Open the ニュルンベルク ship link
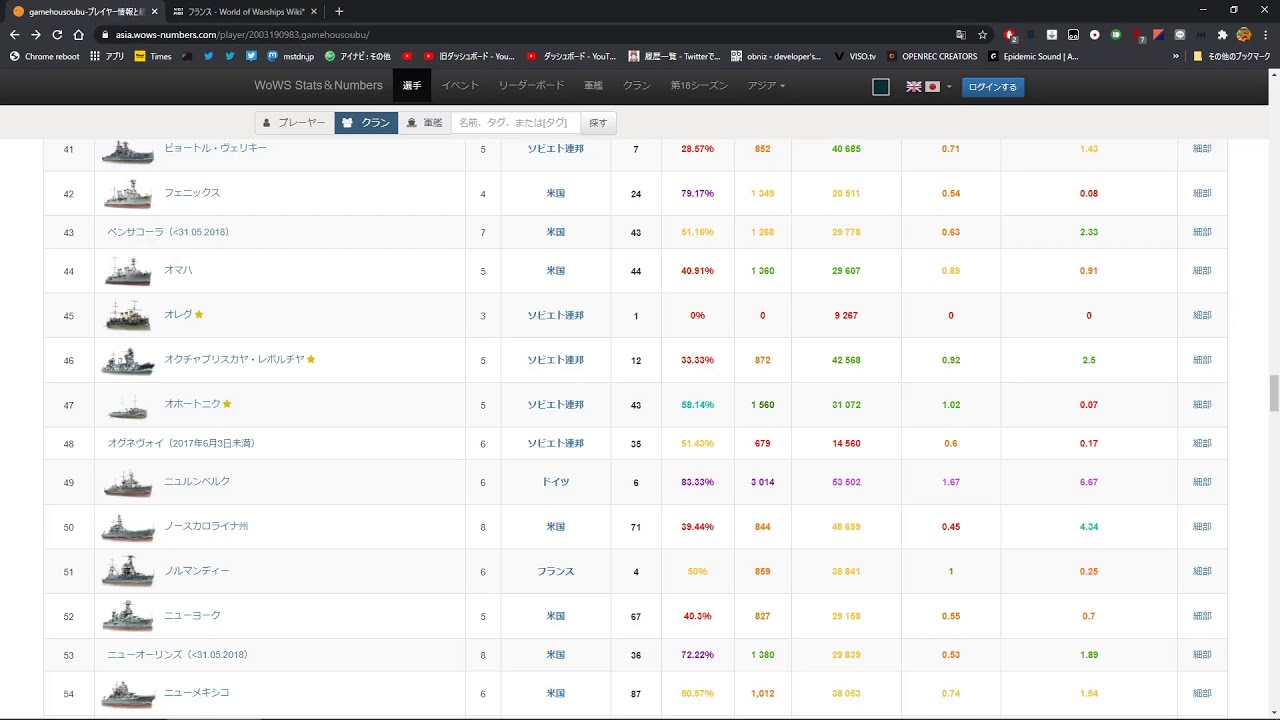The height and width of the screenshot is (720, 1280). [x=197, y=482]
